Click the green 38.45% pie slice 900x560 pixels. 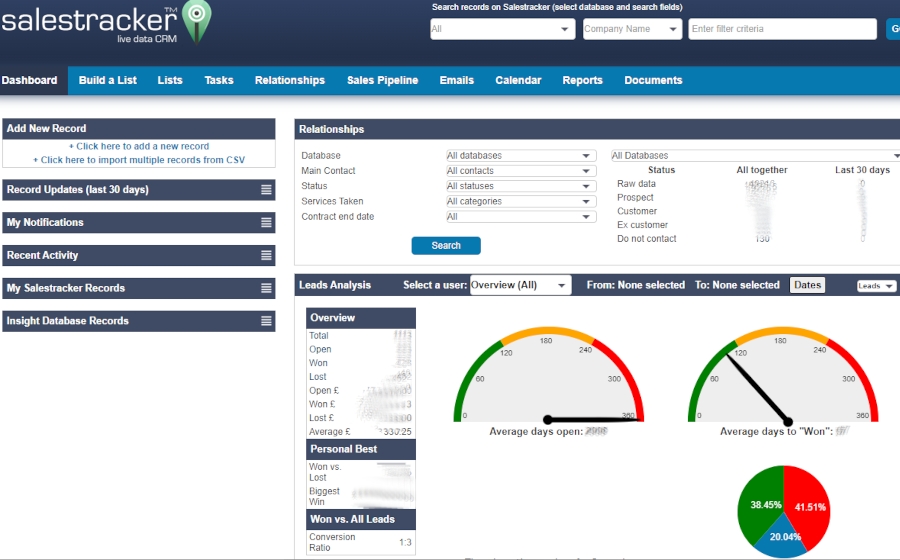pos(762,504)
